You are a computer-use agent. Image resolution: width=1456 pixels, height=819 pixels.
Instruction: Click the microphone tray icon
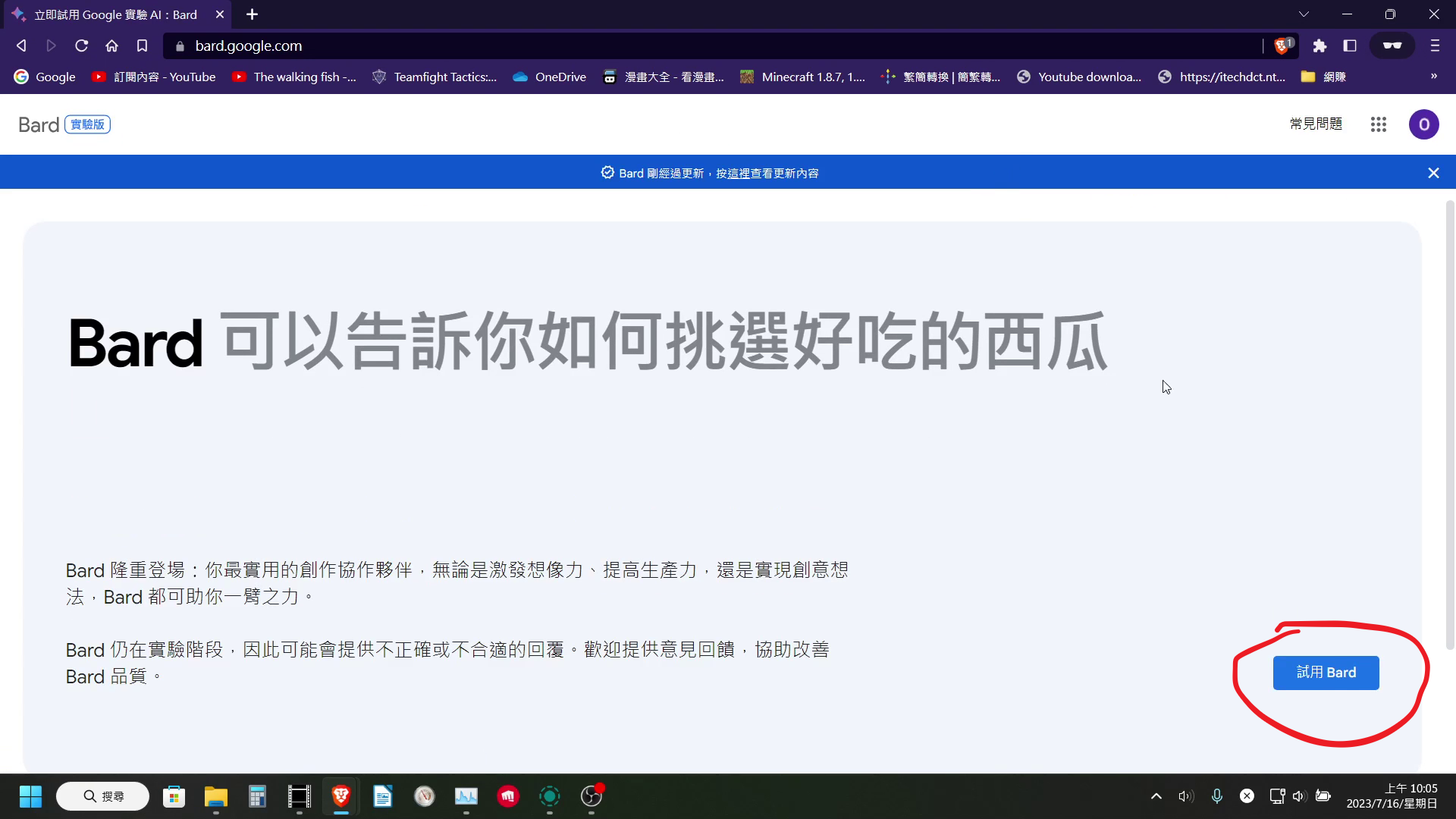[1216, 796]
